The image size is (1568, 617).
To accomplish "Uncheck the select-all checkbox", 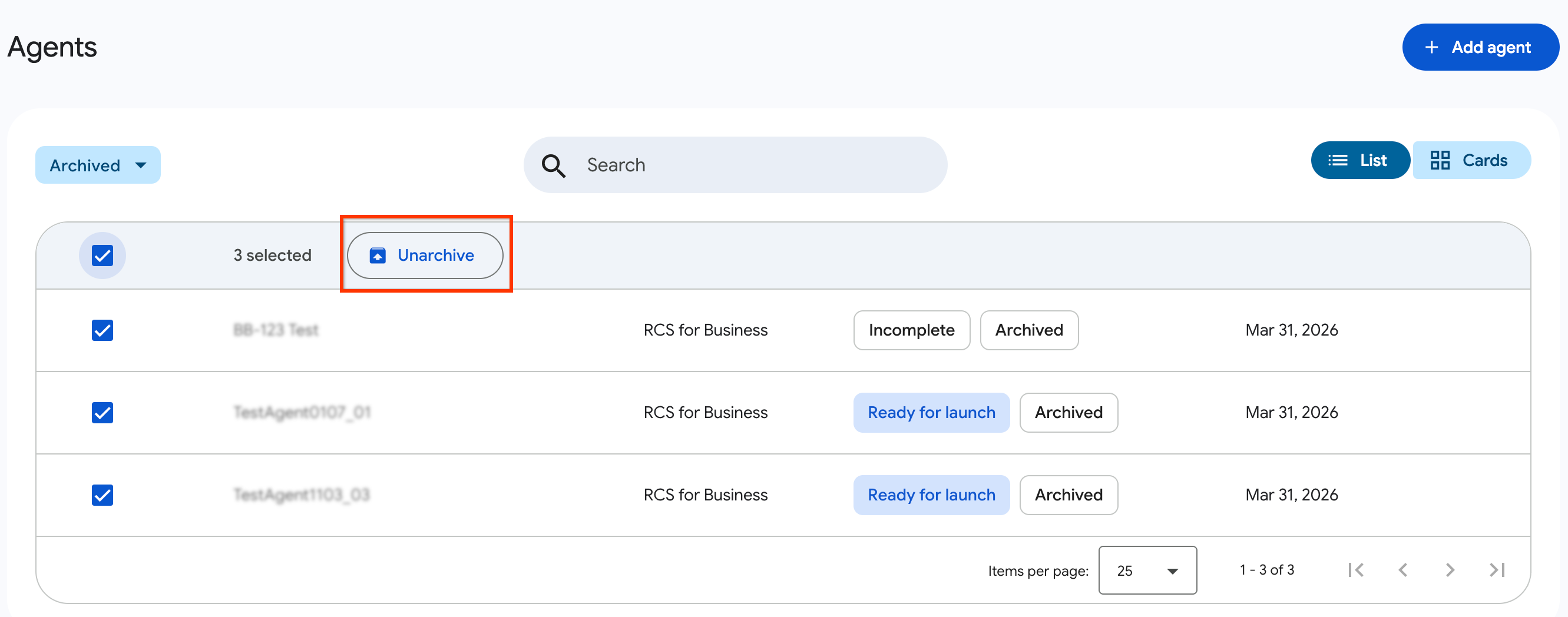I will coord(102,255).
